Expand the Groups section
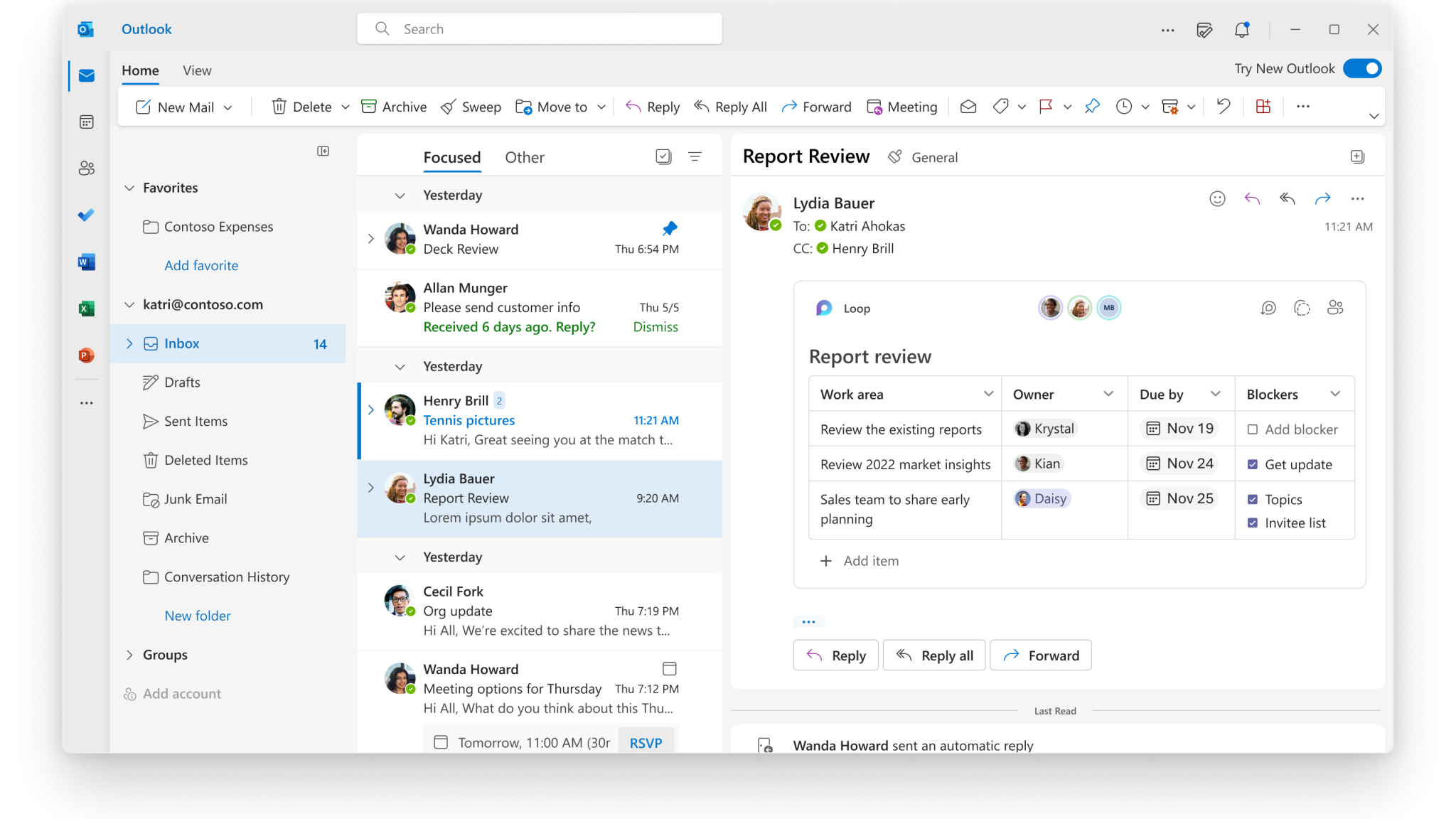The image size is (1456, 819). point(129,655)
